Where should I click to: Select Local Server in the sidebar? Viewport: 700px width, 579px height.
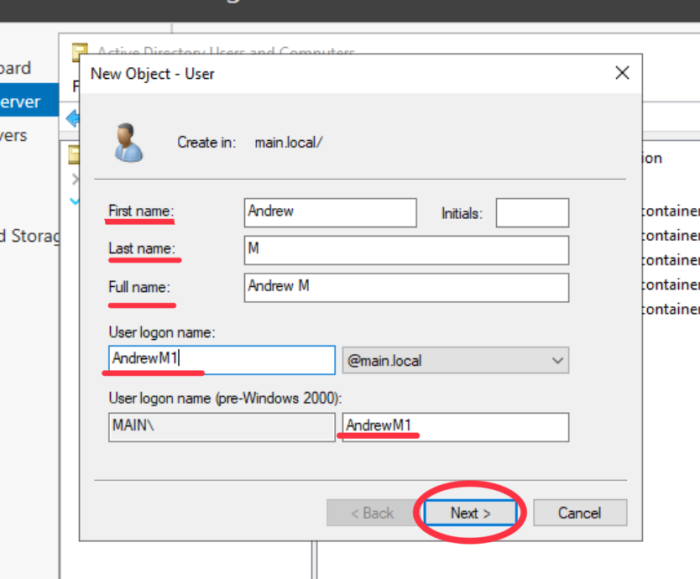pos(20,102)
